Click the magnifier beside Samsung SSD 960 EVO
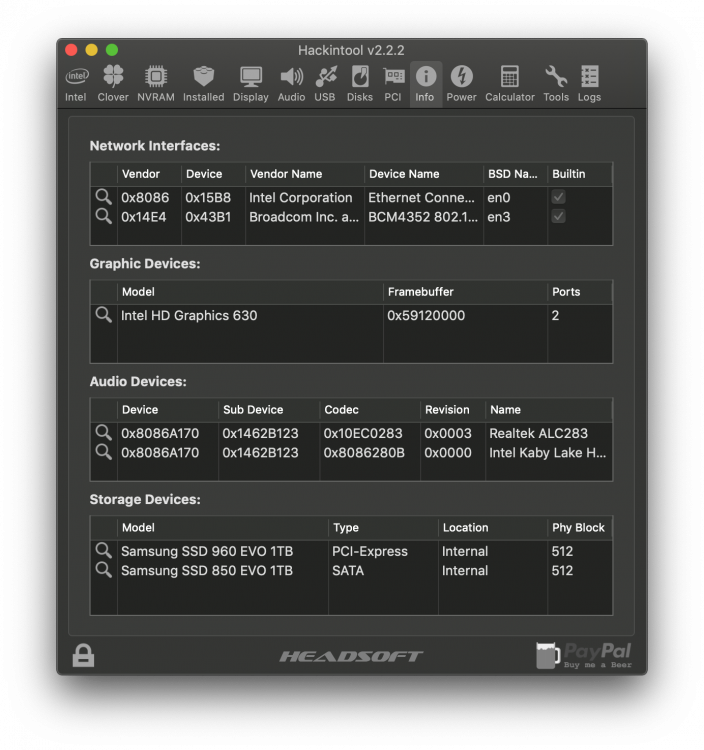The height and width of the screenshot is (750, 704). [103, 550]
